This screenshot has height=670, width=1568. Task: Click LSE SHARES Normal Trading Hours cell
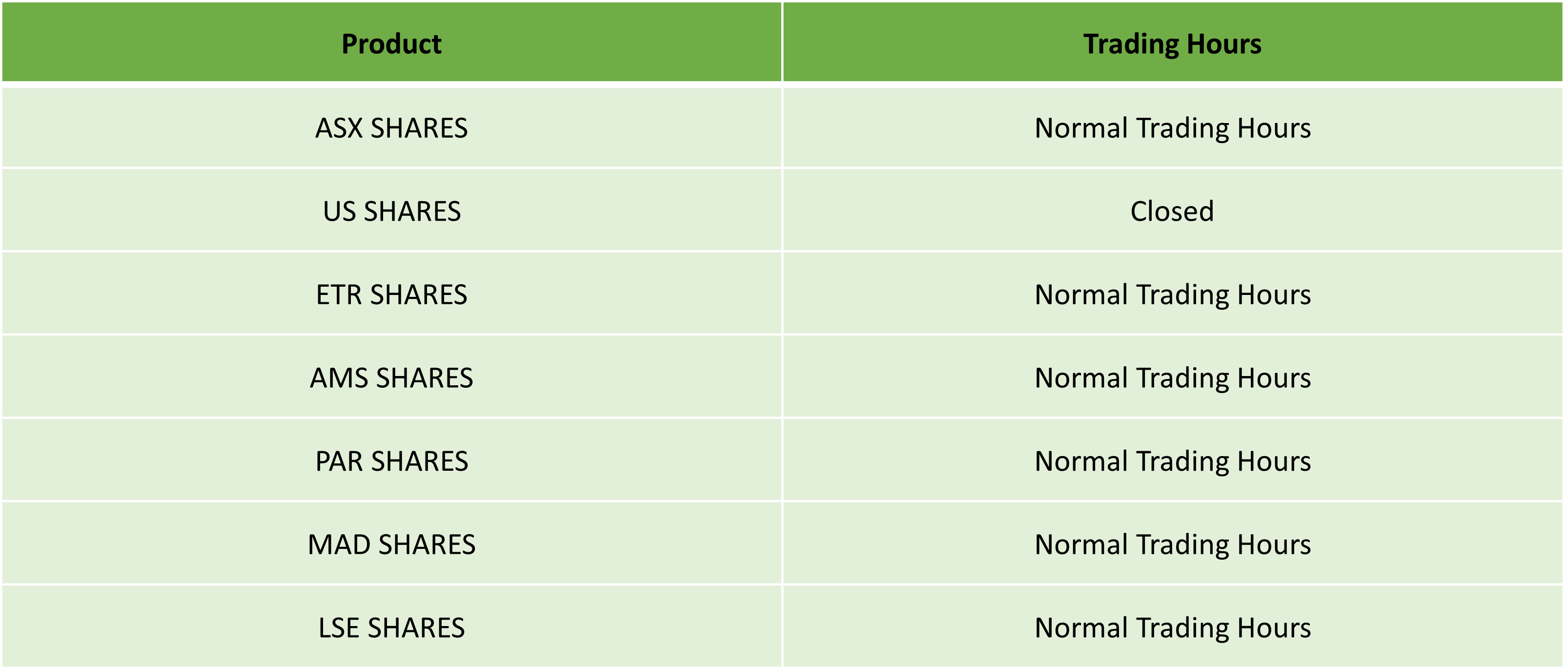coord(1172,628)
